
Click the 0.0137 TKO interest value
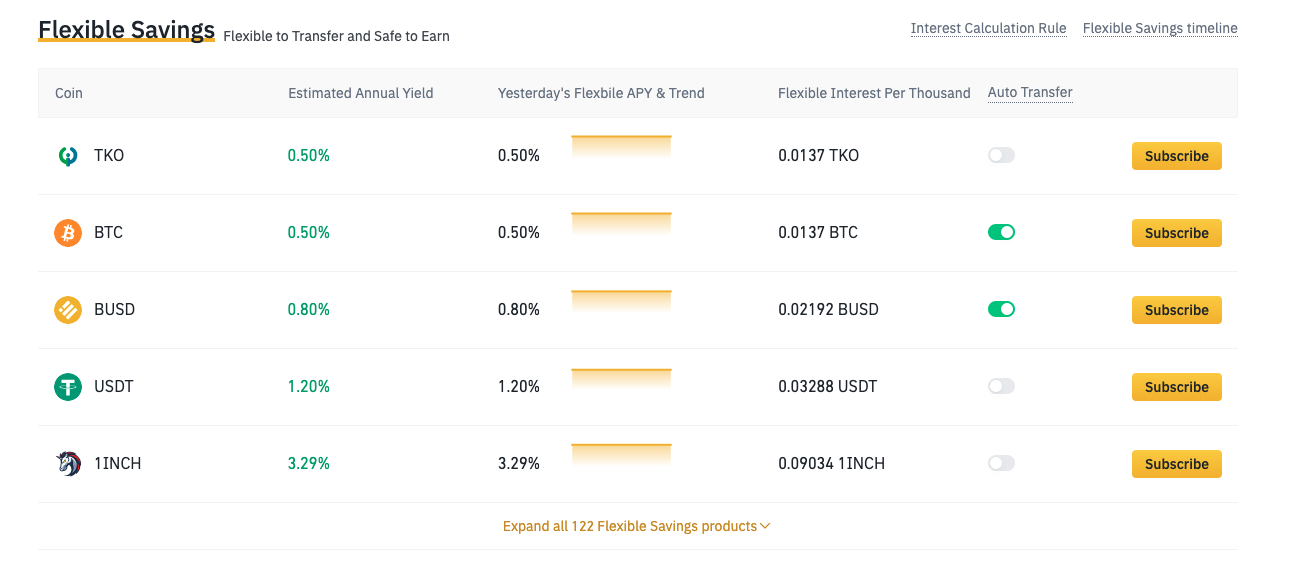818,156
